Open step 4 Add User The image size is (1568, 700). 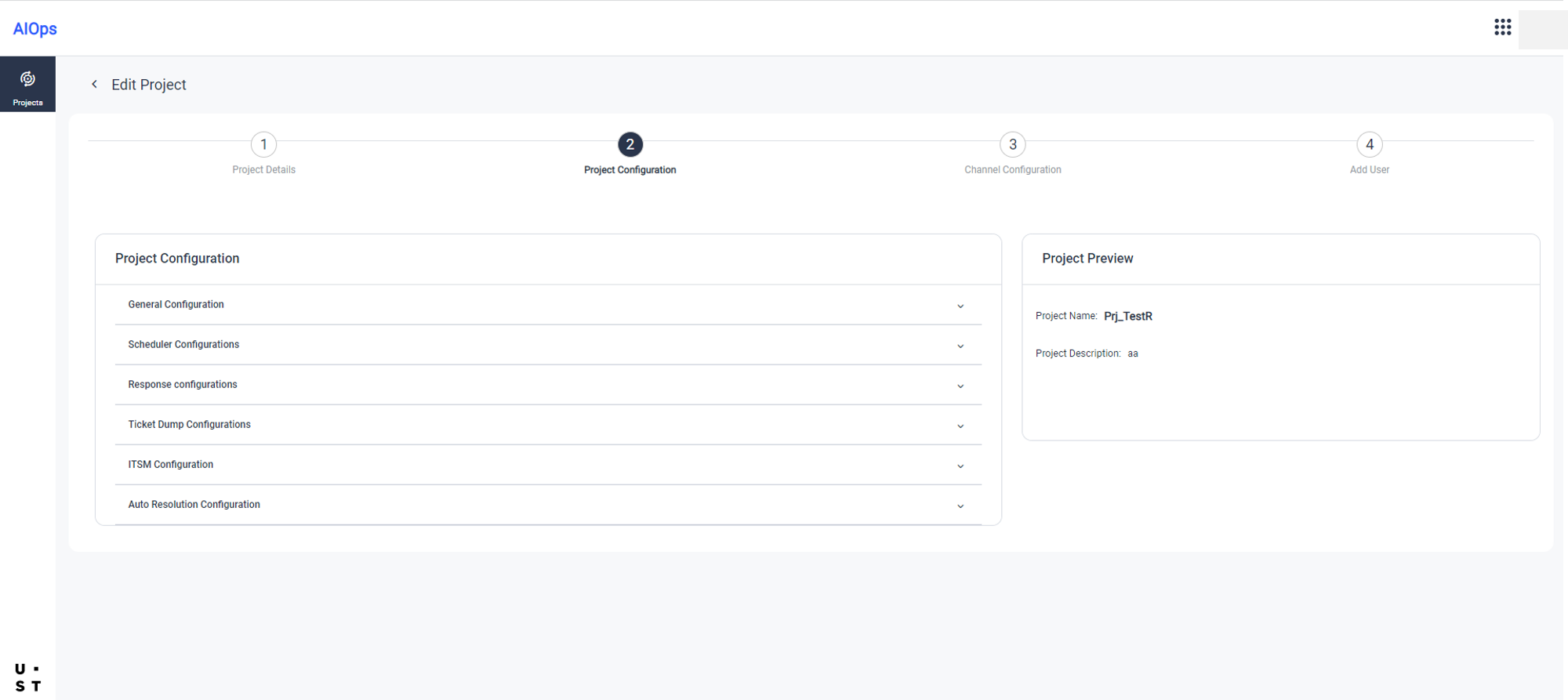click(x=1369, y=145)
